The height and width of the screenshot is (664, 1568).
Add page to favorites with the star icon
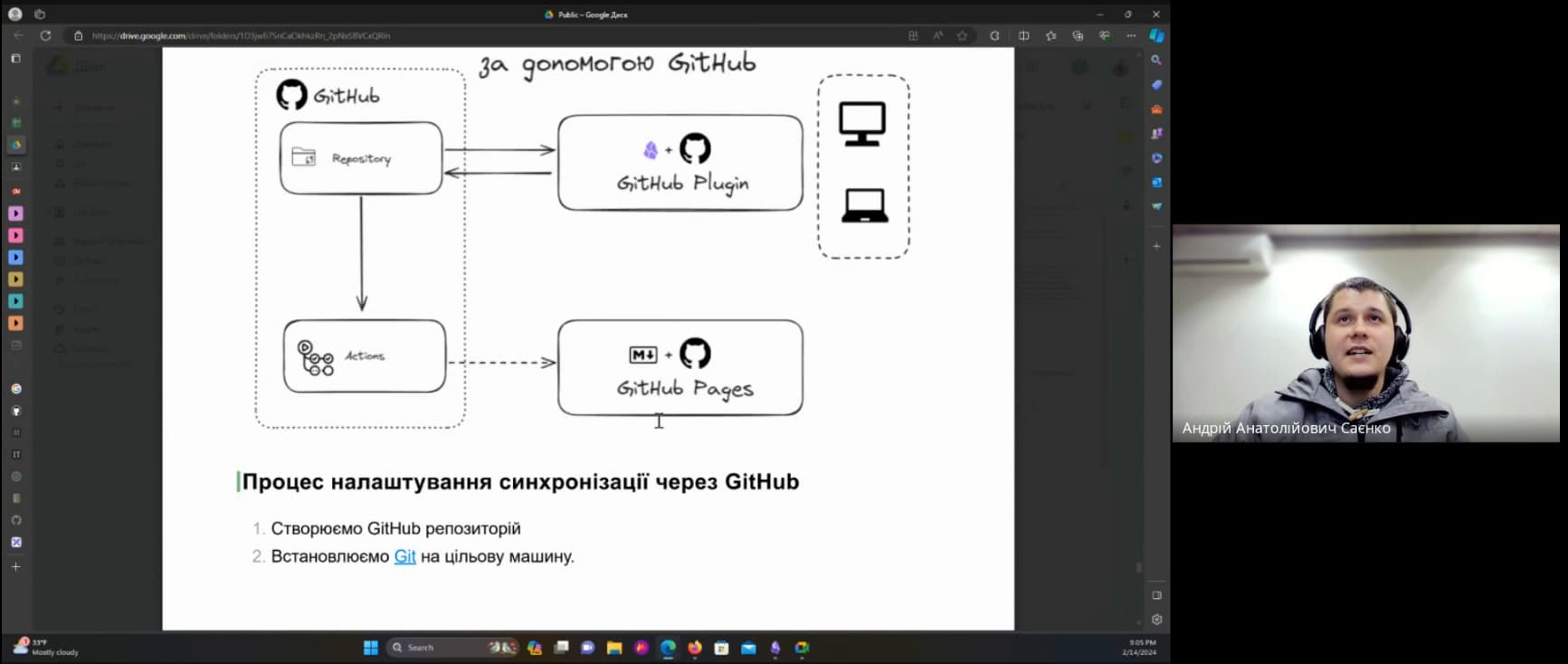coord(962,35)
